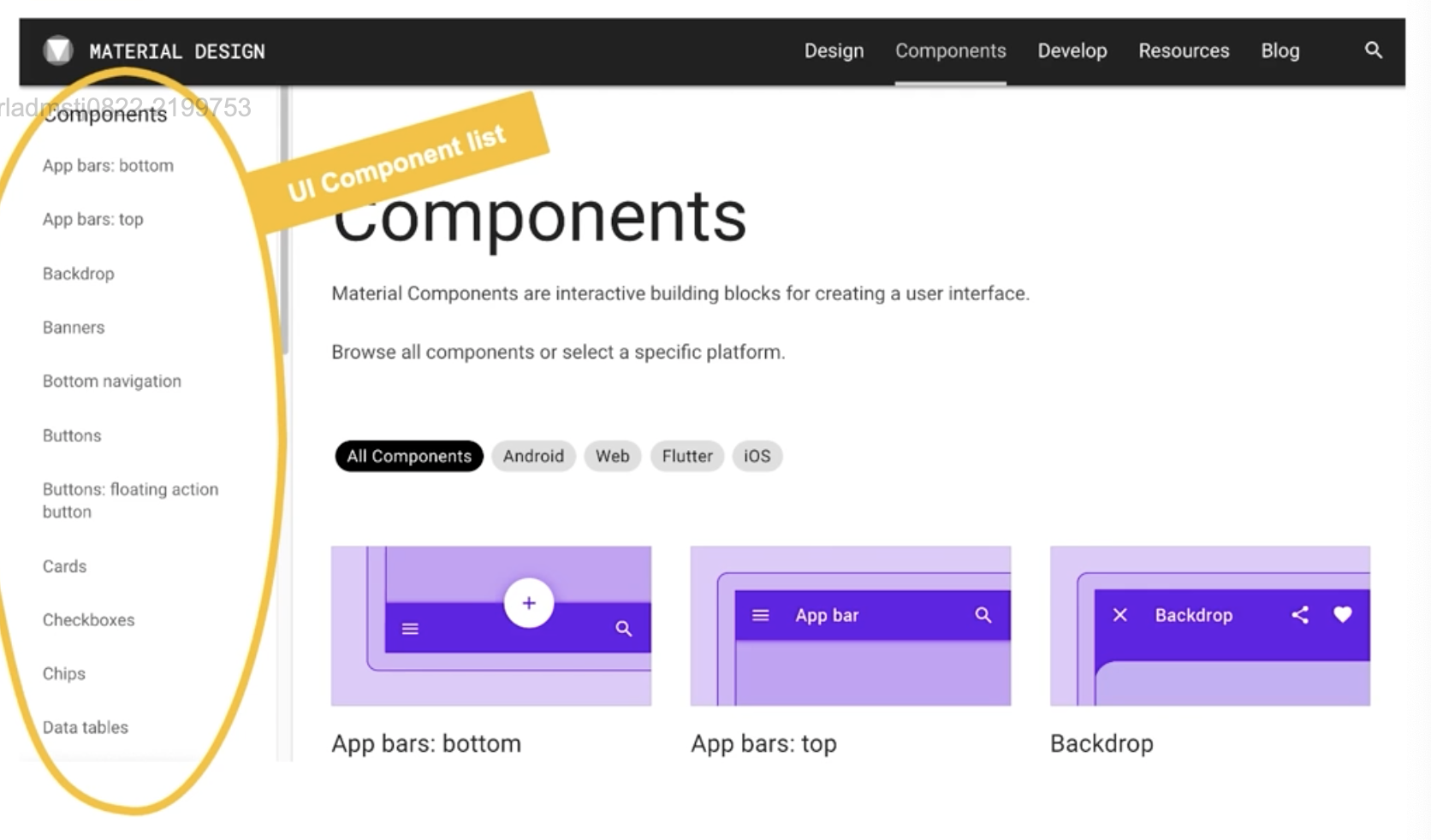The height and width of the screenshot is (840, 1431).
Task: Click the share icon in Backdrop card
Action: coord(1300,614)
